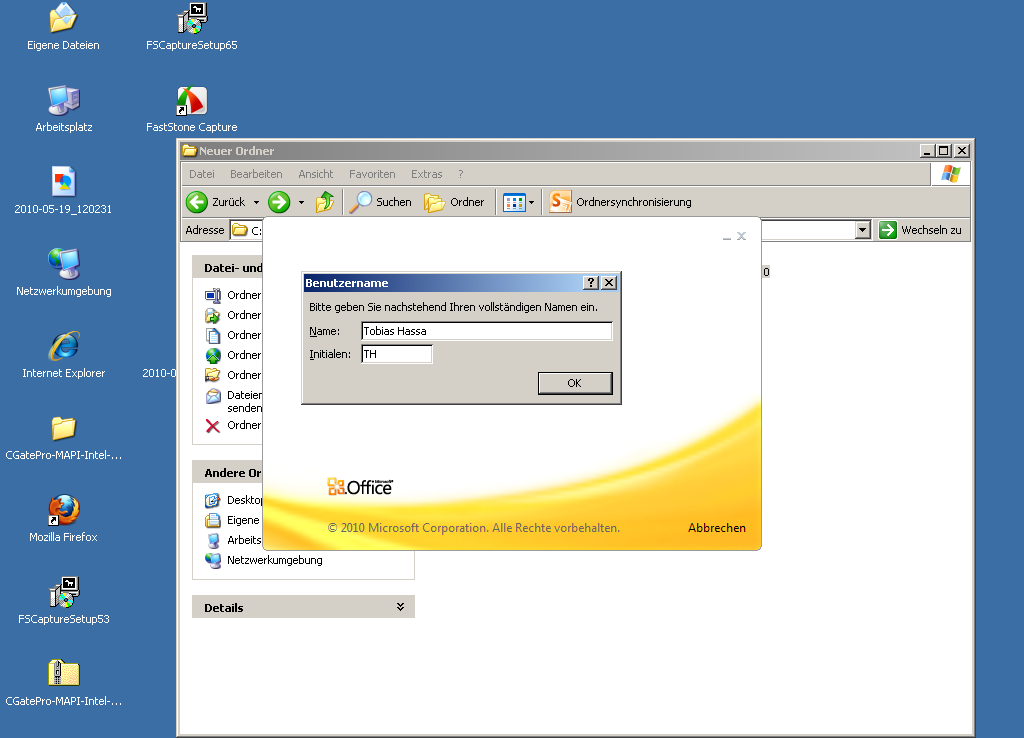This screenshot has height=738, width=1024.
Task: Select the Mozilla Firefox desktop icon
Action: (x=63, y=511)
